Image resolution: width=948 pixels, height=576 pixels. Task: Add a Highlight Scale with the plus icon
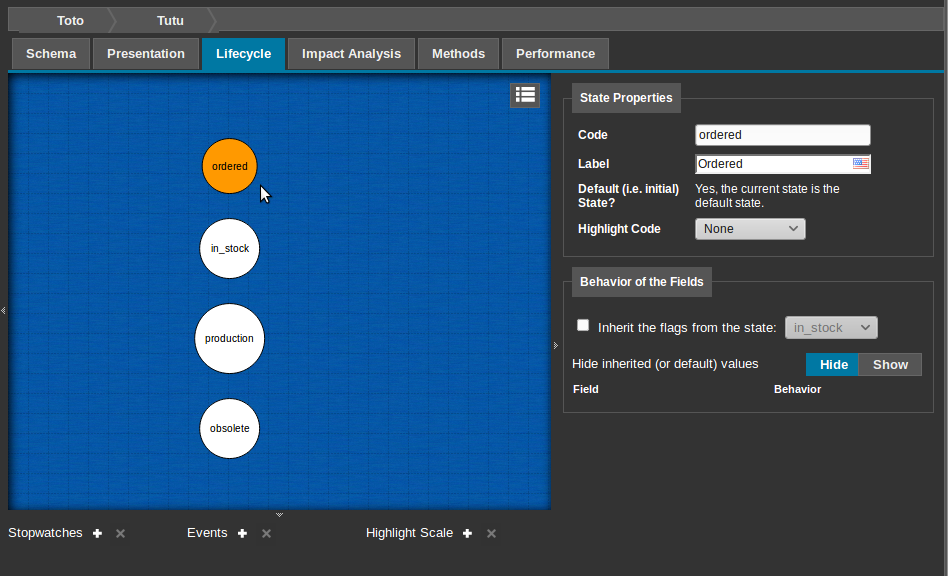coord(467,534)
